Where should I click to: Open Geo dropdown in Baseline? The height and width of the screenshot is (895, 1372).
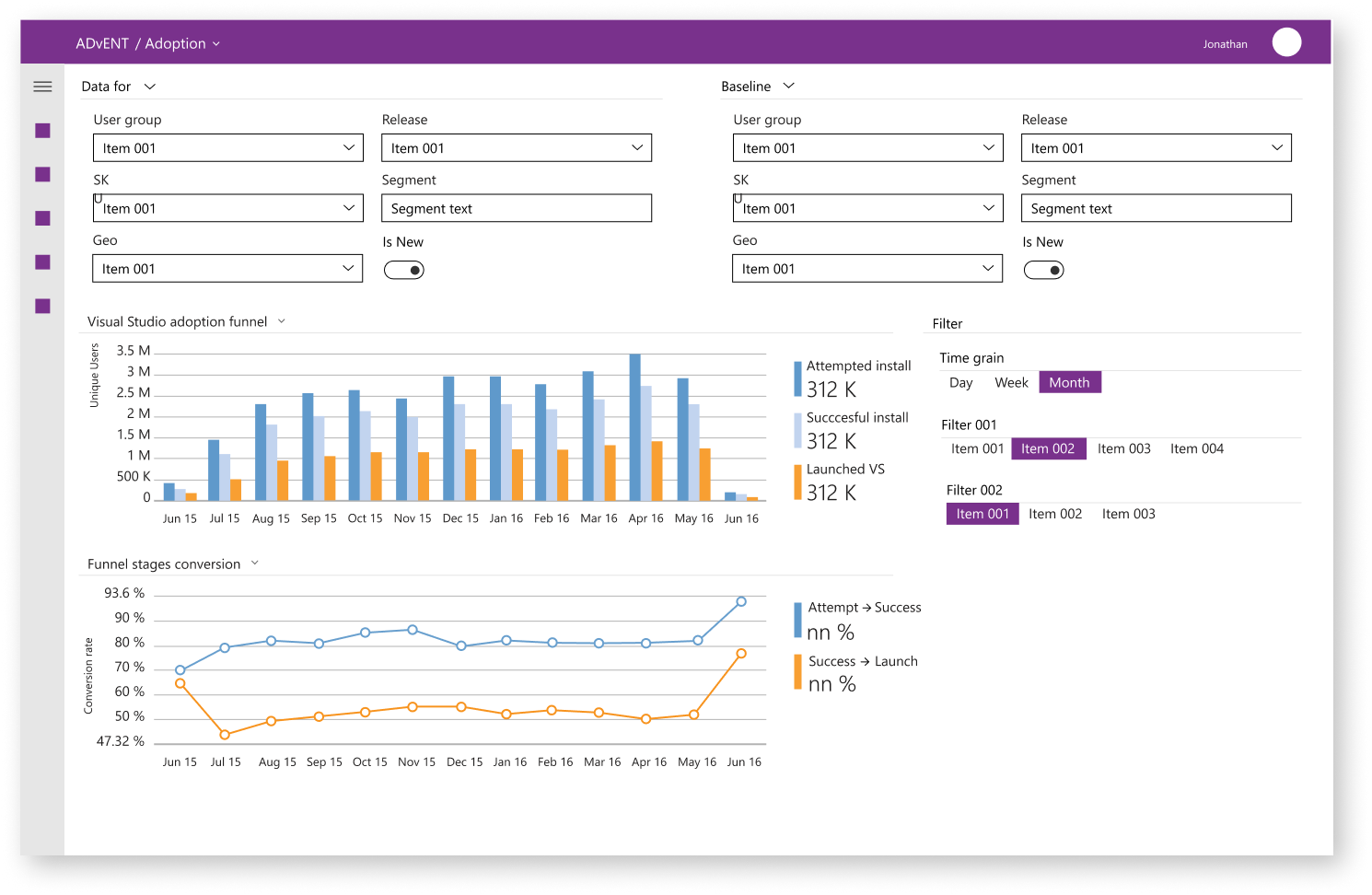(x=867, y=269)
